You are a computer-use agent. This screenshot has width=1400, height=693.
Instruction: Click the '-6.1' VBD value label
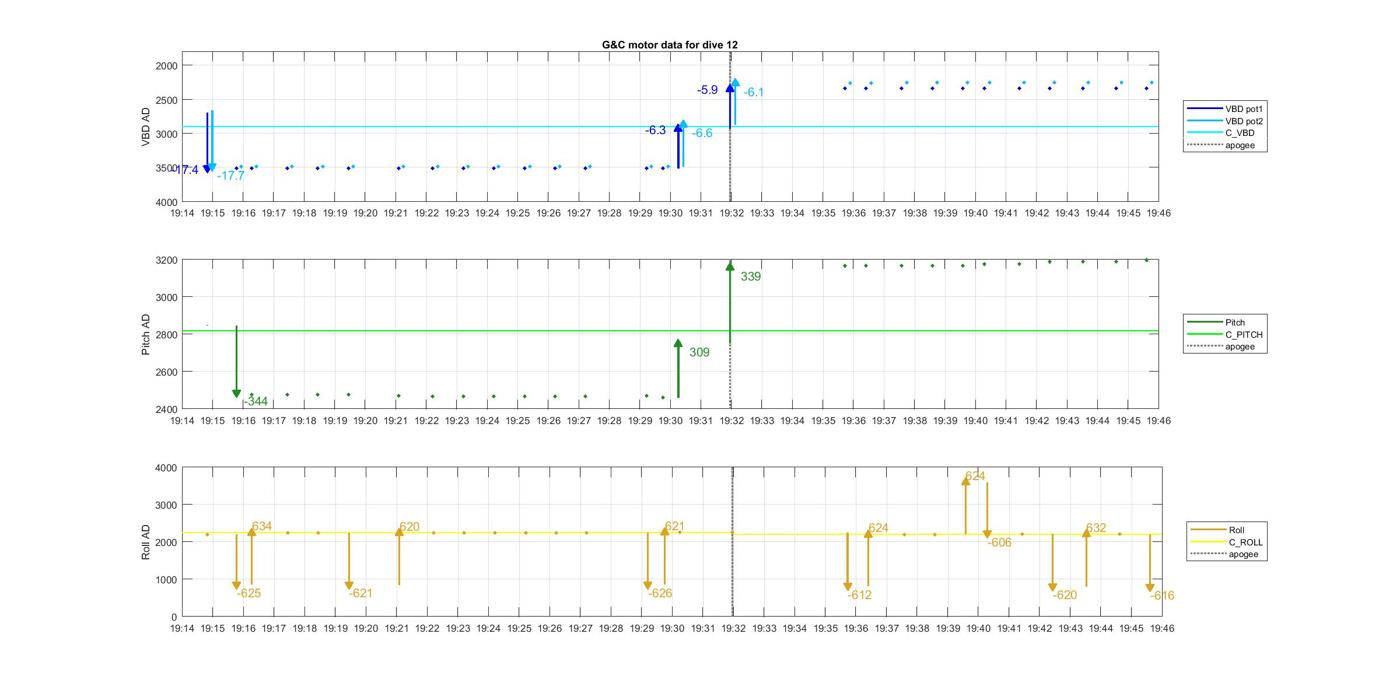tap(754, 93)
